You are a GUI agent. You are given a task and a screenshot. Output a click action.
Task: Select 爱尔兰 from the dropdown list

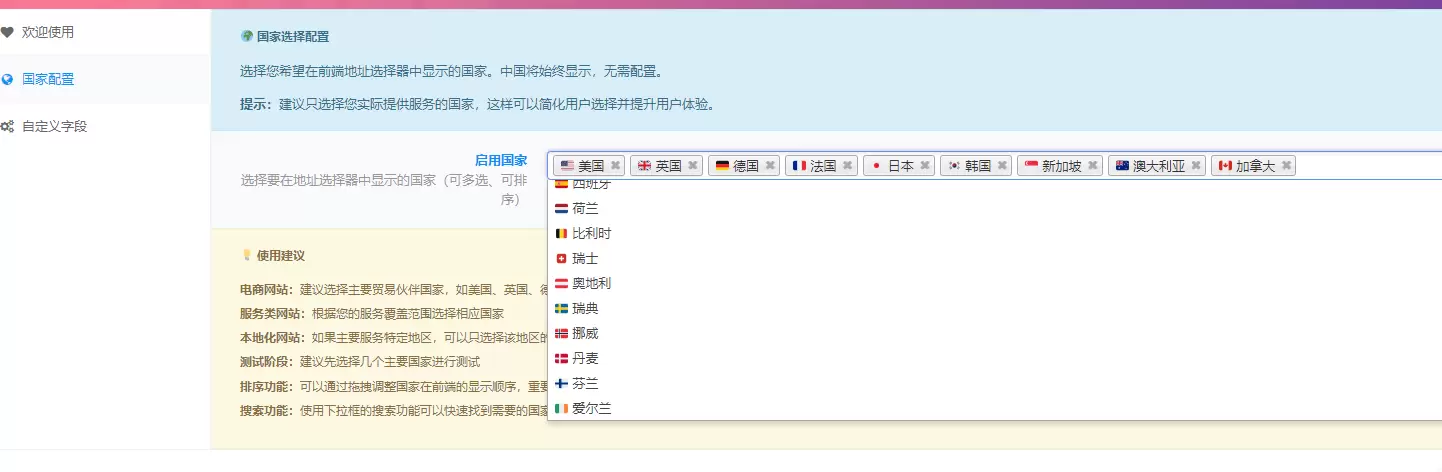995,408
